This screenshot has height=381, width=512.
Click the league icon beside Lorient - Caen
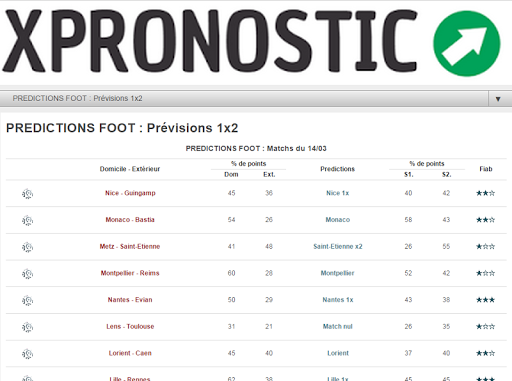point(27,354)
